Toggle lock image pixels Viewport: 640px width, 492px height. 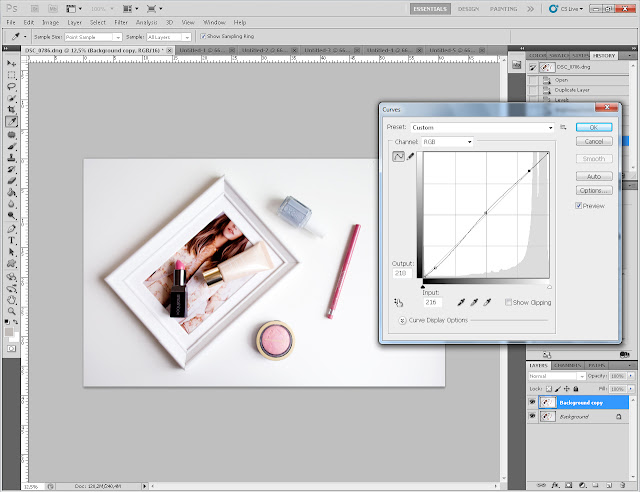point(558,389)
